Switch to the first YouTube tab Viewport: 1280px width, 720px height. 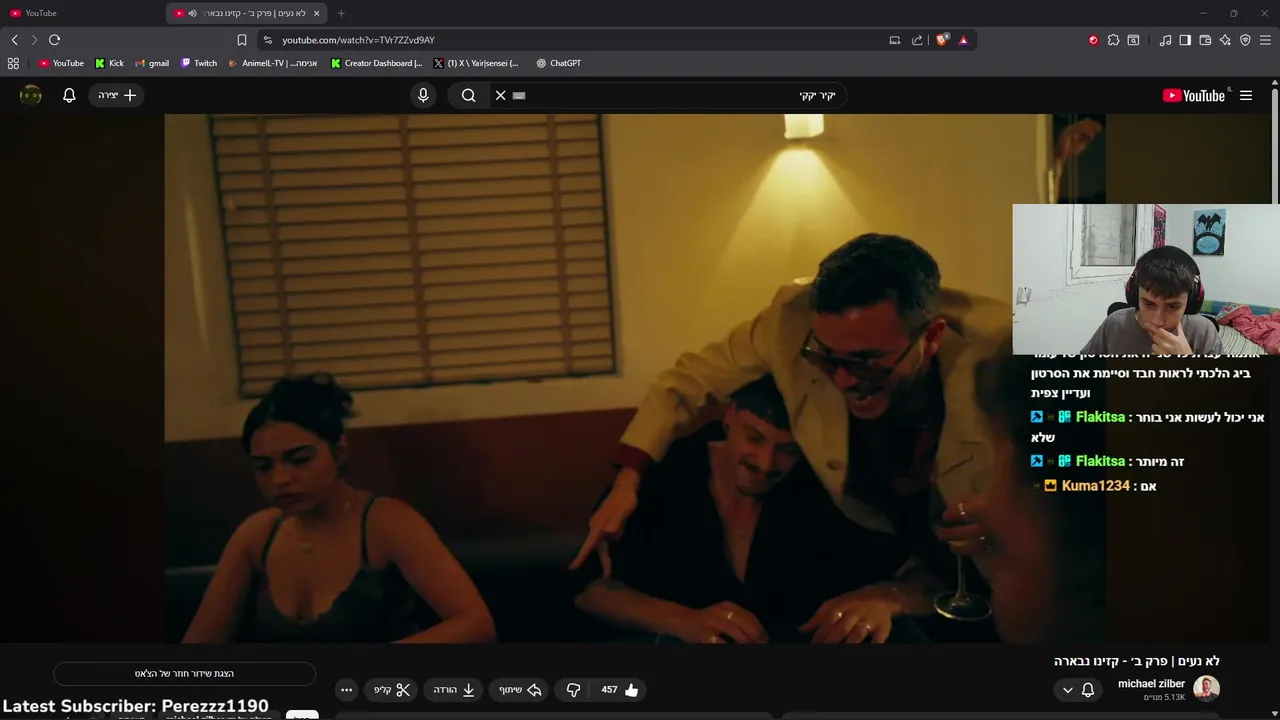(80, 13)
